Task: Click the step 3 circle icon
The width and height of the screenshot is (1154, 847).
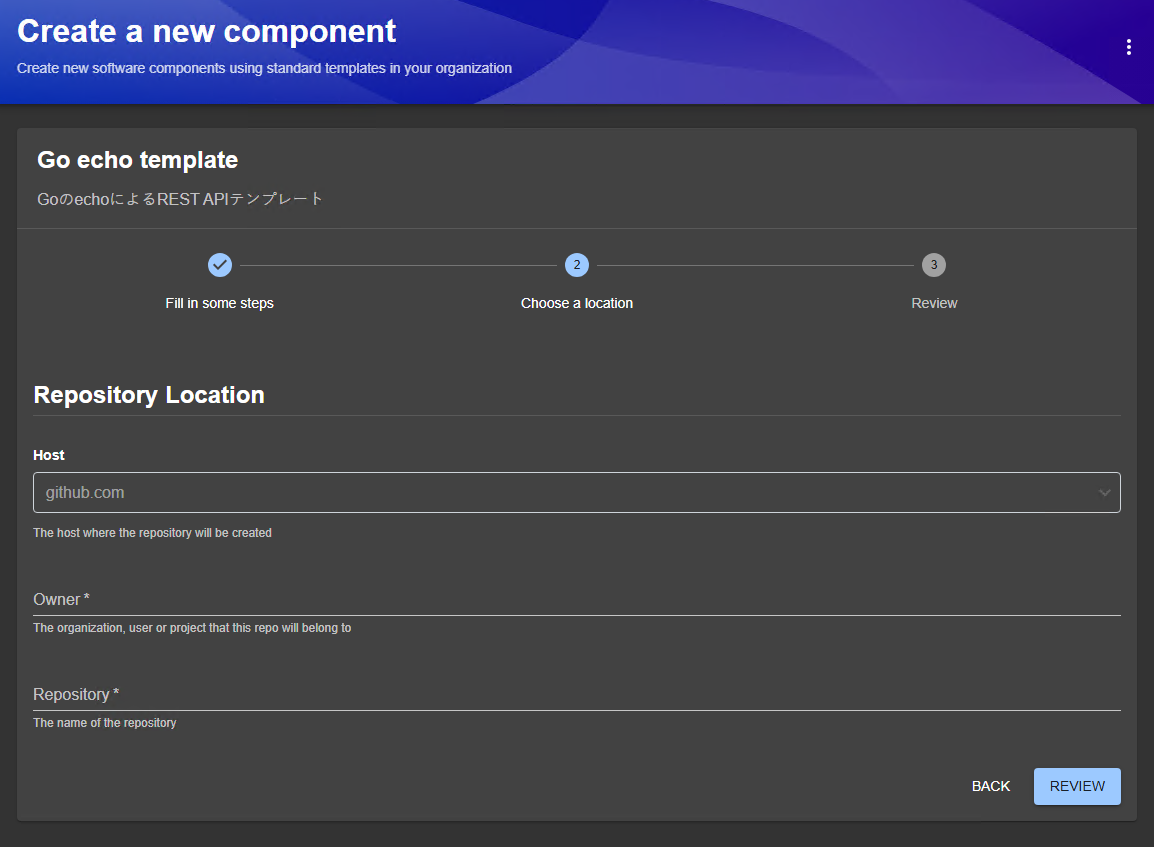Action: click(934, 265)
